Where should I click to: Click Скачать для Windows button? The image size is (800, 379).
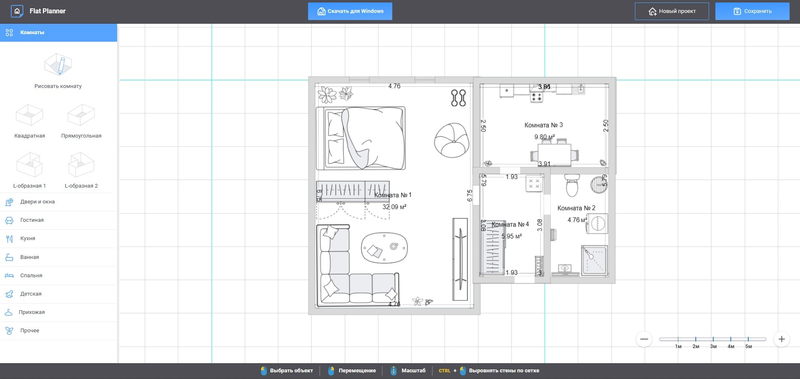[x=350, y=11]
